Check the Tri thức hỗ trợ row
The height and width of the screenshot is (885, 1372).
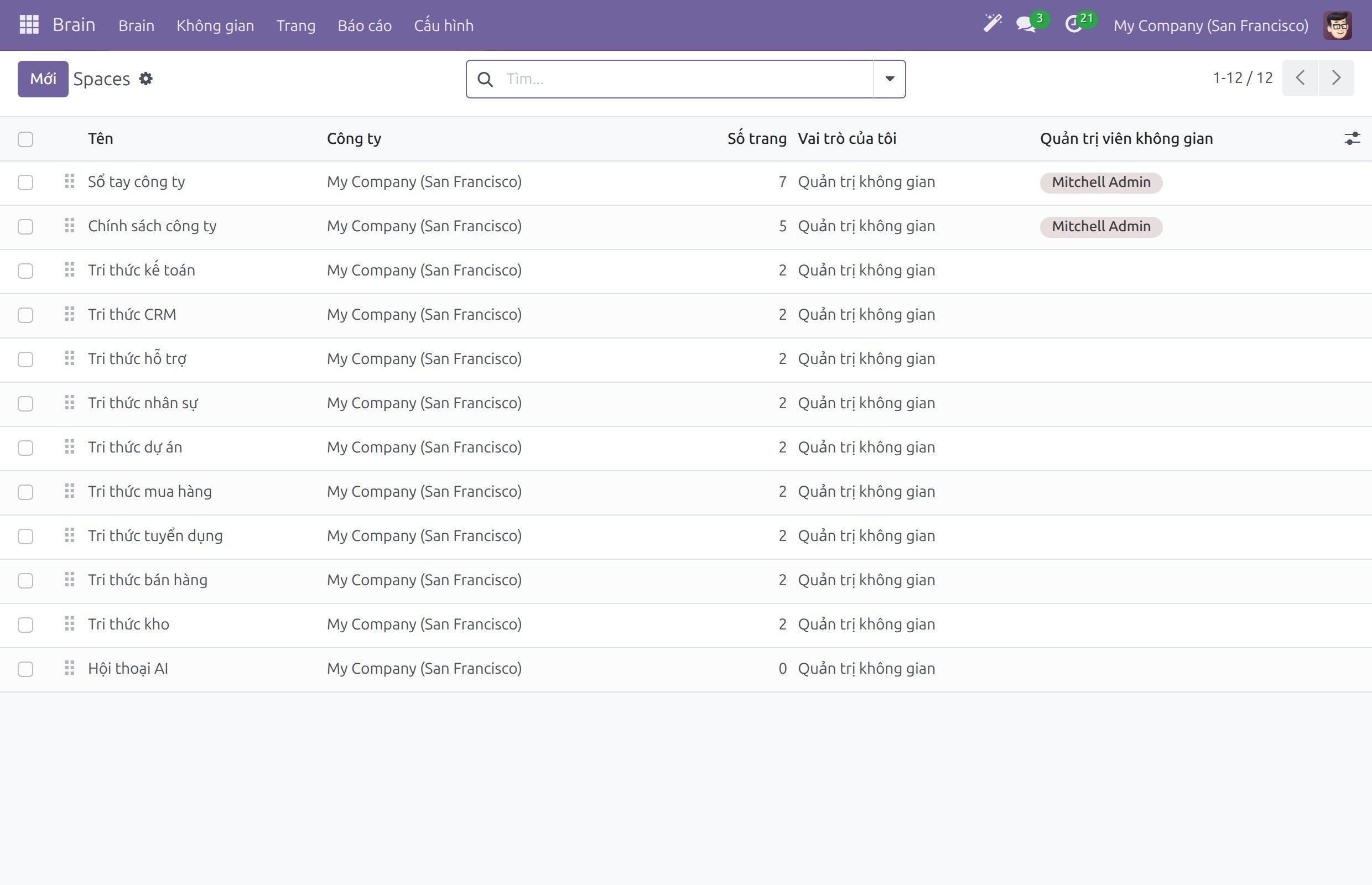[25, 360]
